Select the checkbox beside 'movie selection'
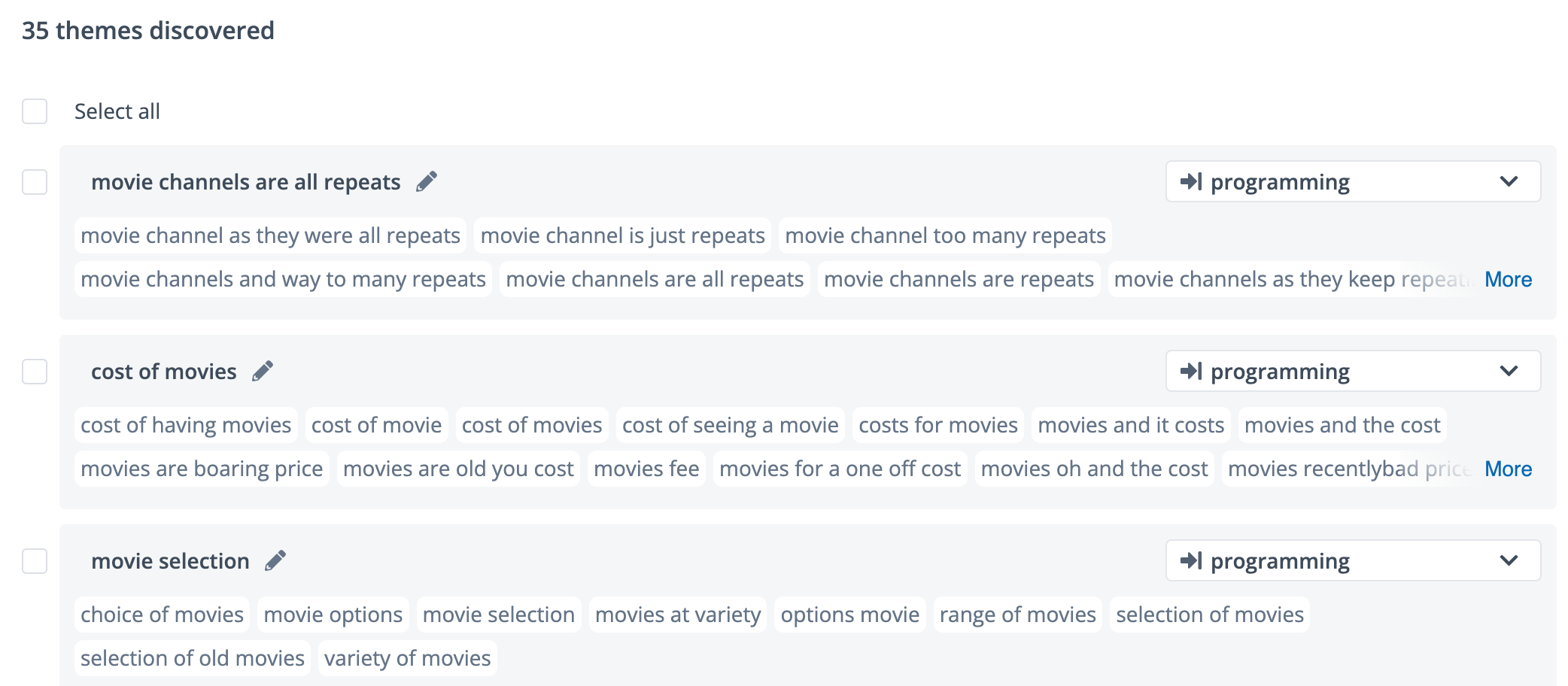1568x686 pixels. 35,560
